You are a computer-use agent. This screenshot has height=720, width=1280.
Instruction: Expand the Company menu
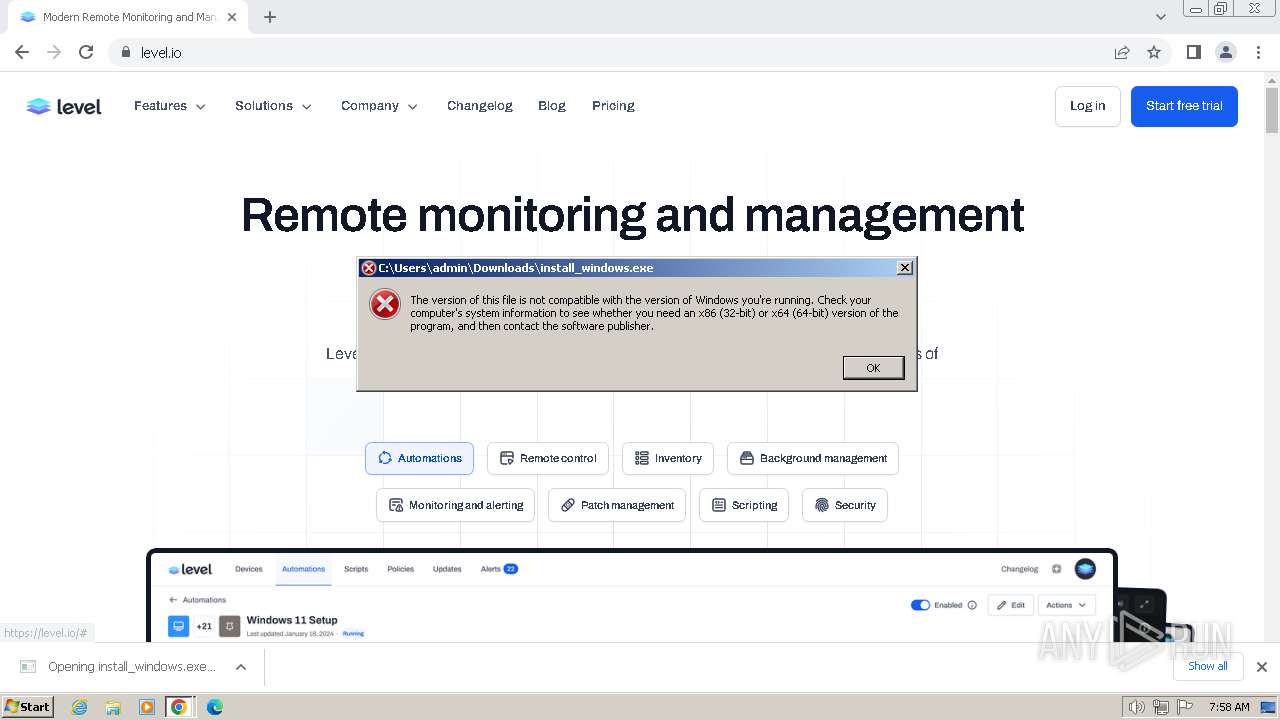(379, 106)
